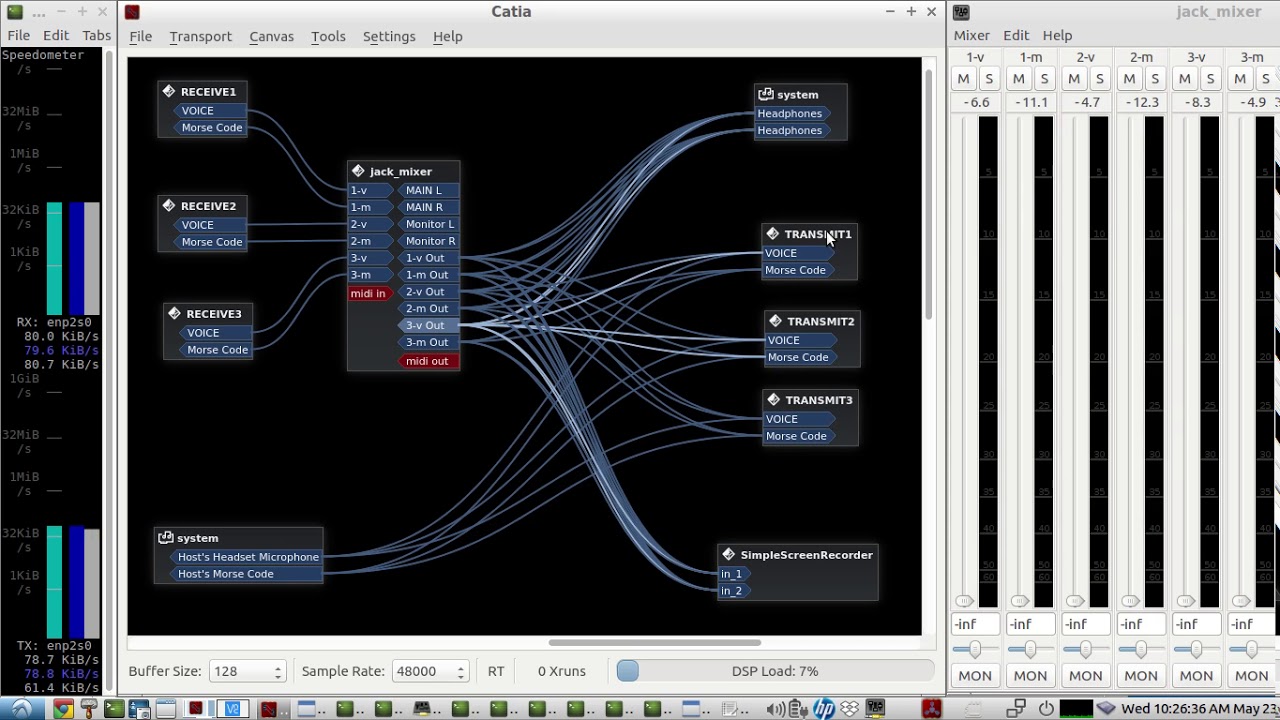The height and width of the screenshot is (720, 1280).
Task: Solo channel 2-v in jack_mixer
Action: (1100, 79)
